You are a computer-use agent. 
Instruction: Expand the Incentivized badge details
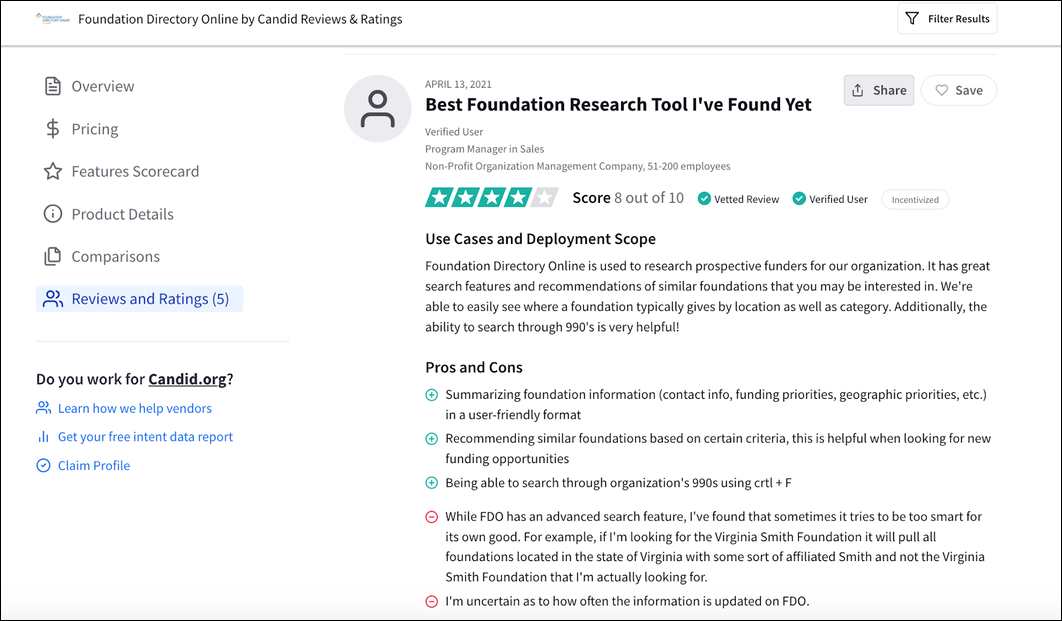coord(915,199)
